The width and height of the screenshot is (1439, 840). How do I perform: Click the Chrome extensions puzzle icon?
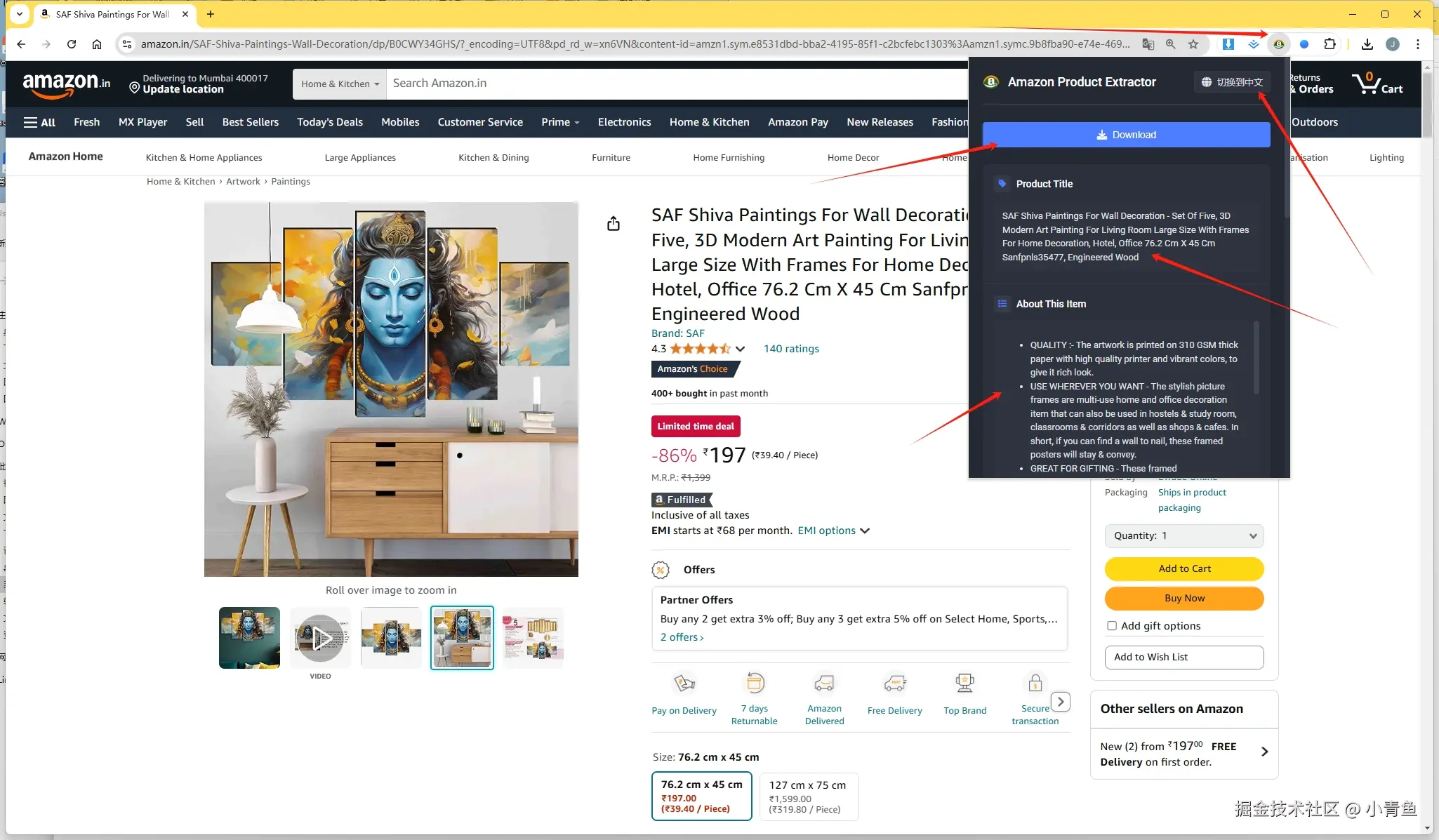pyautogui.click(x=1329, y=44)
